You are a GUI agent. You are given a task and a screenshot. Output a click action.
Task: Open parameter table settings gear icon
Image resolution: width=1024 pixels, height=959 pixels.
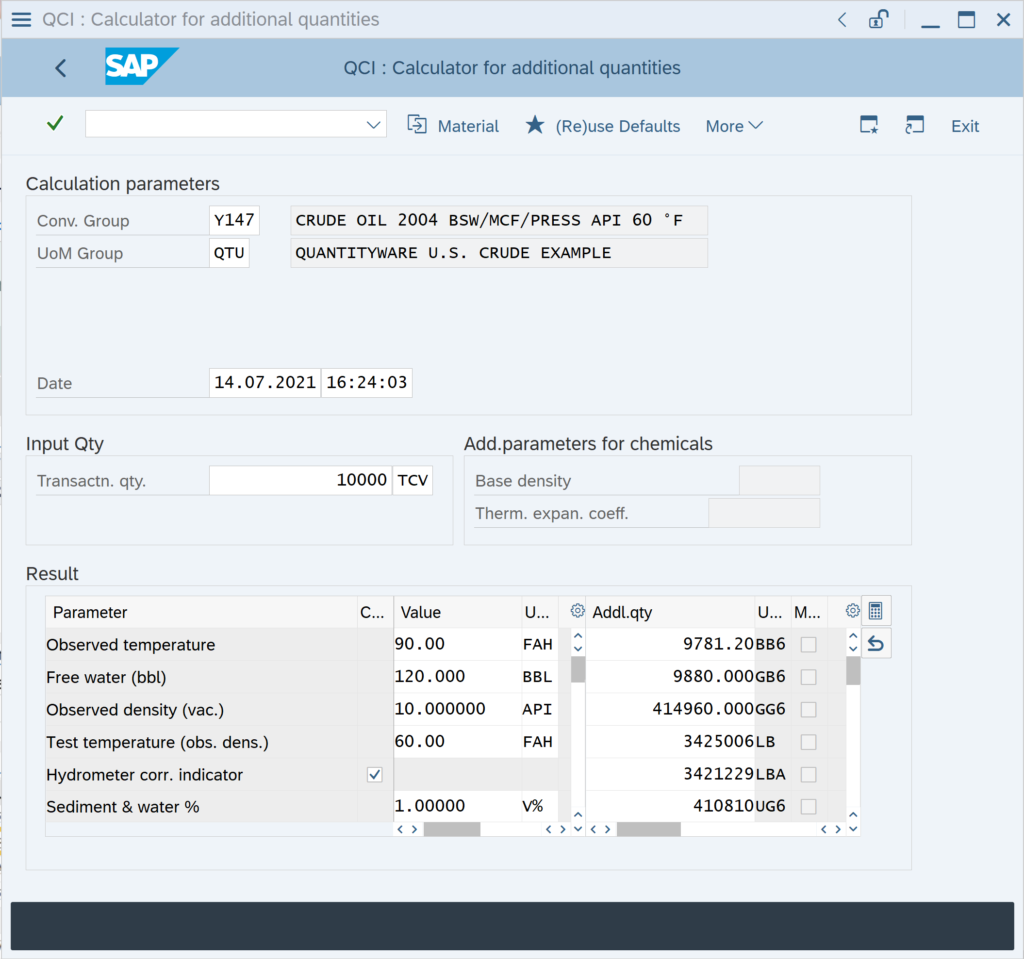click(577, 611)
